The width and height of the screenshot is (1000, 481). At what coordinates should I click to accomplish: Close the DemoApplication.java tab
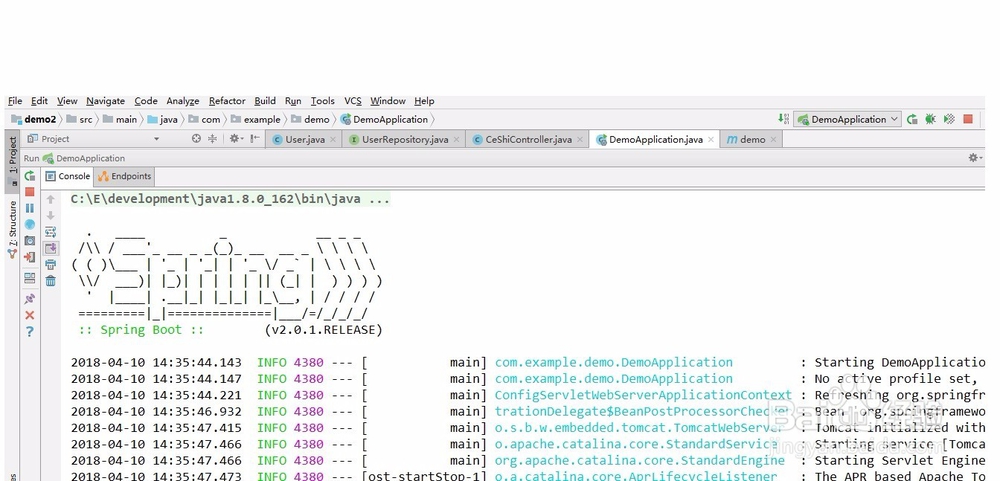(x=711, y=140)
